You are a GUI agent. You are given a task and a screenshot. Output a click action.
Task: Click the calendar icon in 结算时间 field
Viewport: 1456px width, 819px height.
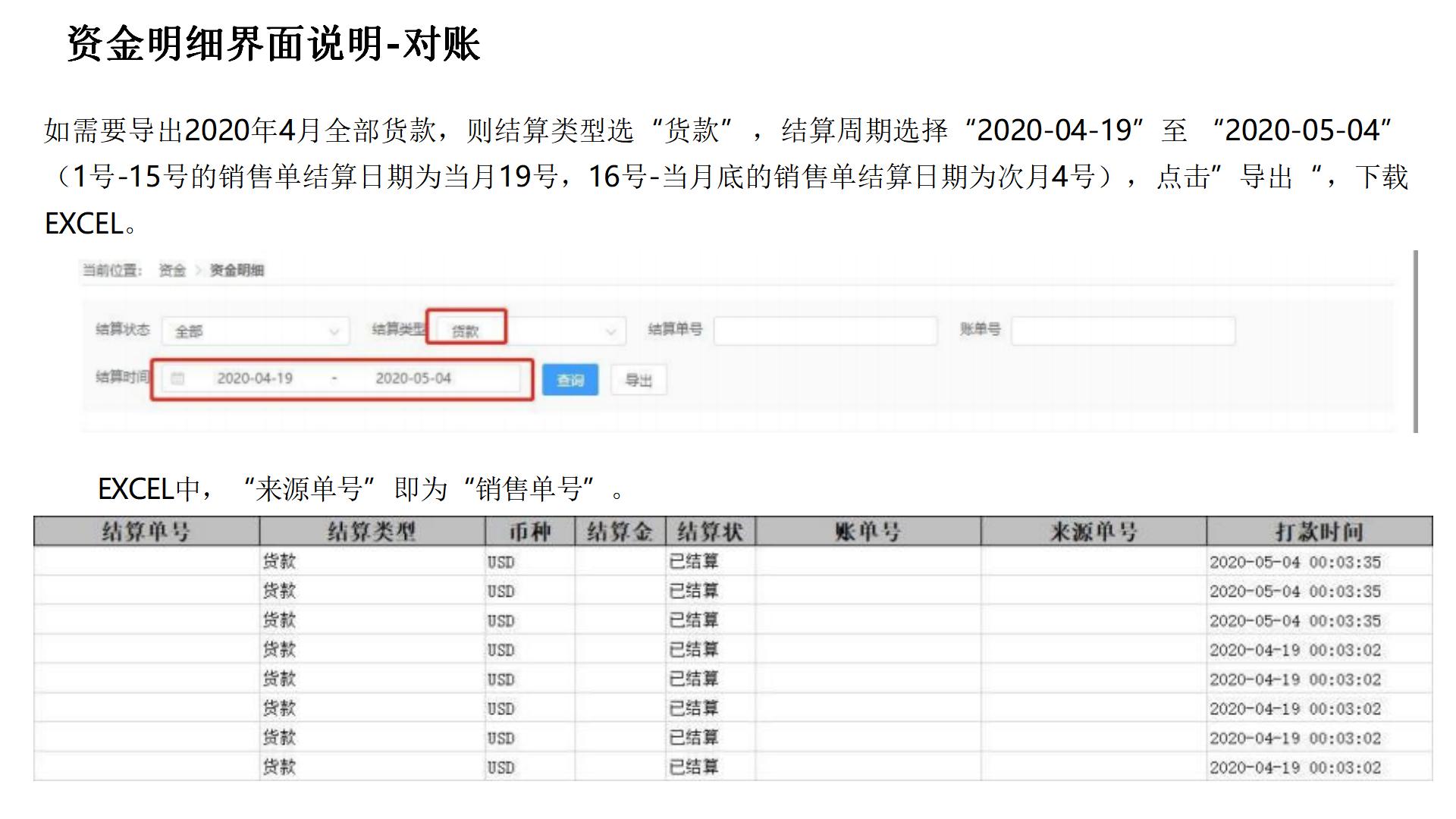[x=177, y=378]
